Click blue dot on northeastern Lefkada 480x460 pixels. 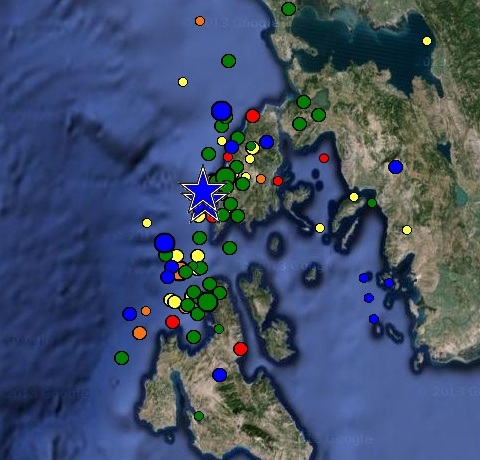266,142
